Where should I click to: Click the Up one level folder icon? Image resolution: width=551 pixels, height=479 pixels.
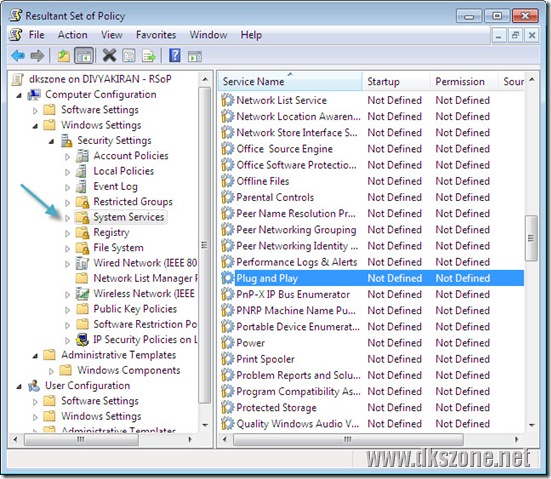tap(64, 56)
